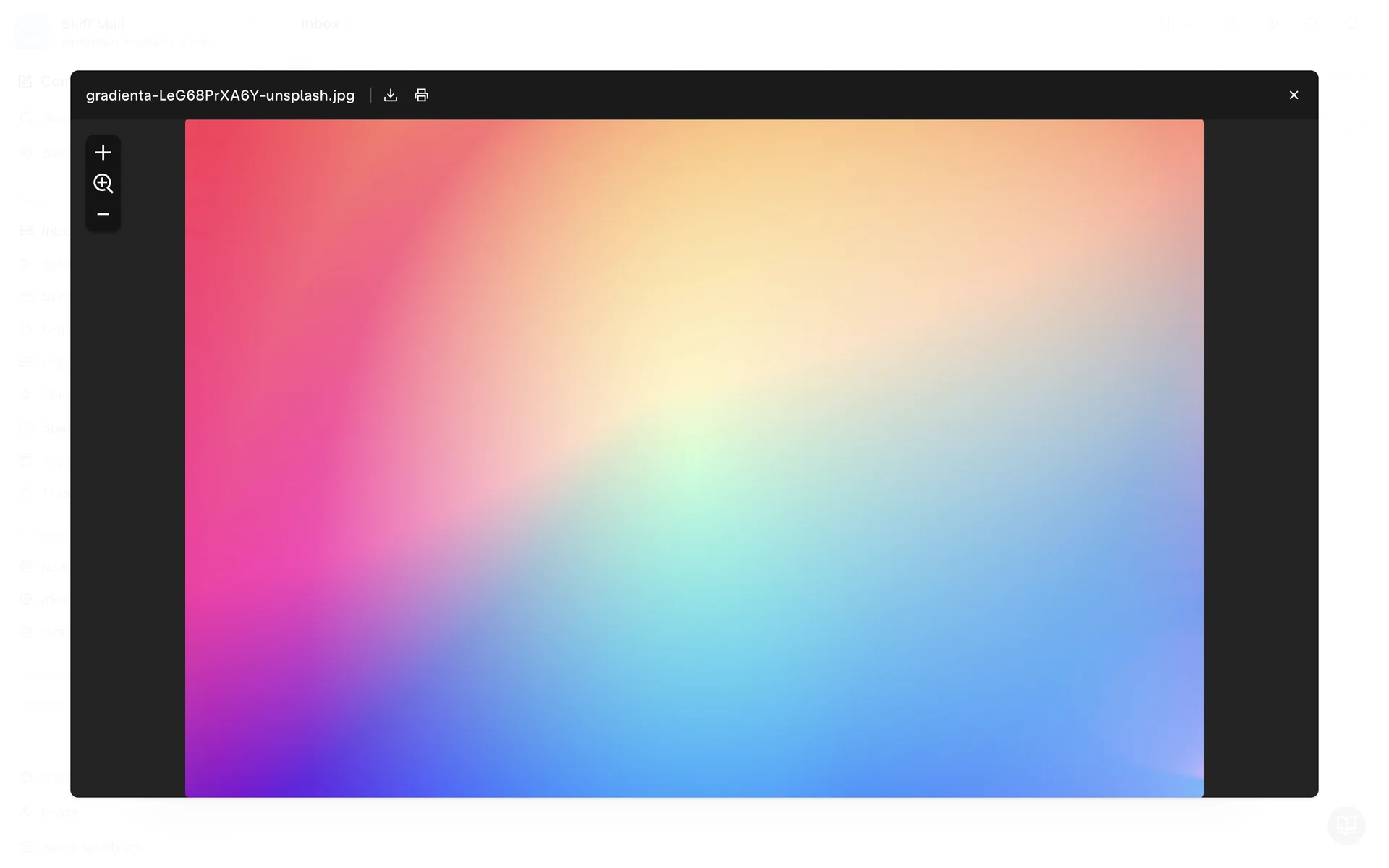Download the gradienta jpg attachment
Viewport: 1389px width, 868px height.
391,95
